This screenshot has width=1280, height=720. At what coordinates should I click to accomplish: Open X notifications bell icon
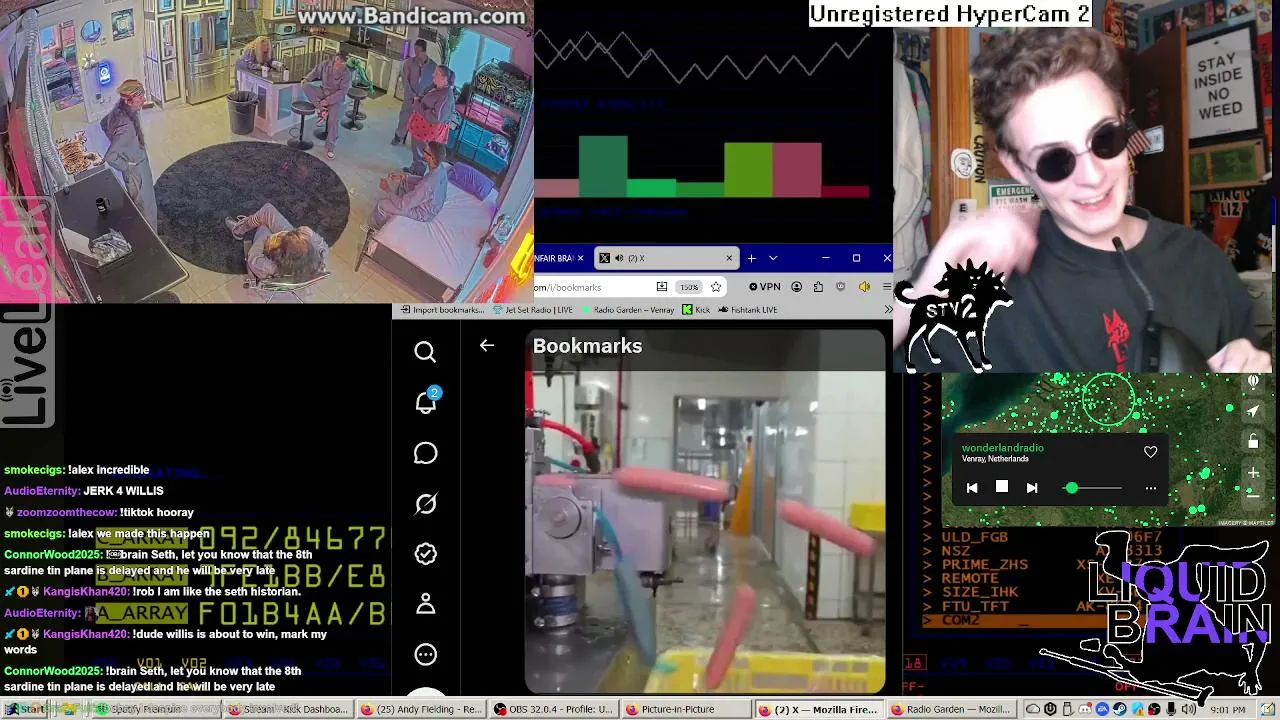coord(426,401)
